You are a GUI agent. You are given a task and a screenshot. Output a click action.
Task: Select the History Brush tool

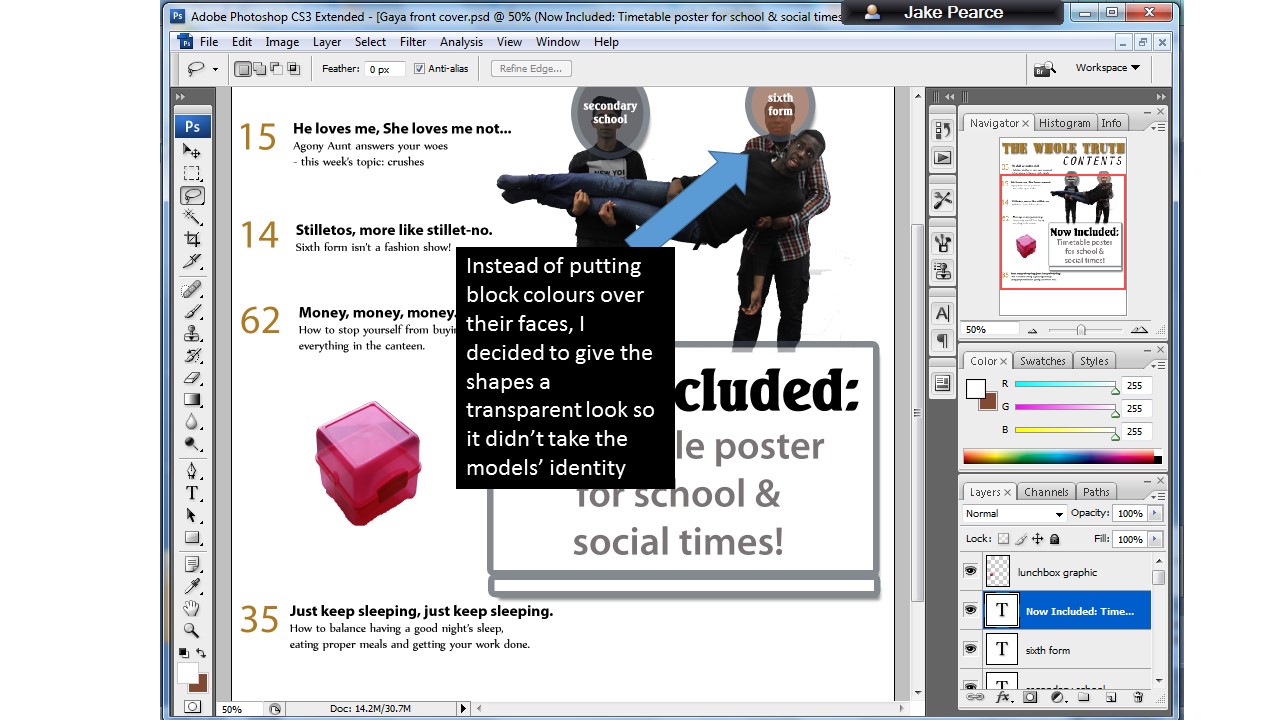192,356
